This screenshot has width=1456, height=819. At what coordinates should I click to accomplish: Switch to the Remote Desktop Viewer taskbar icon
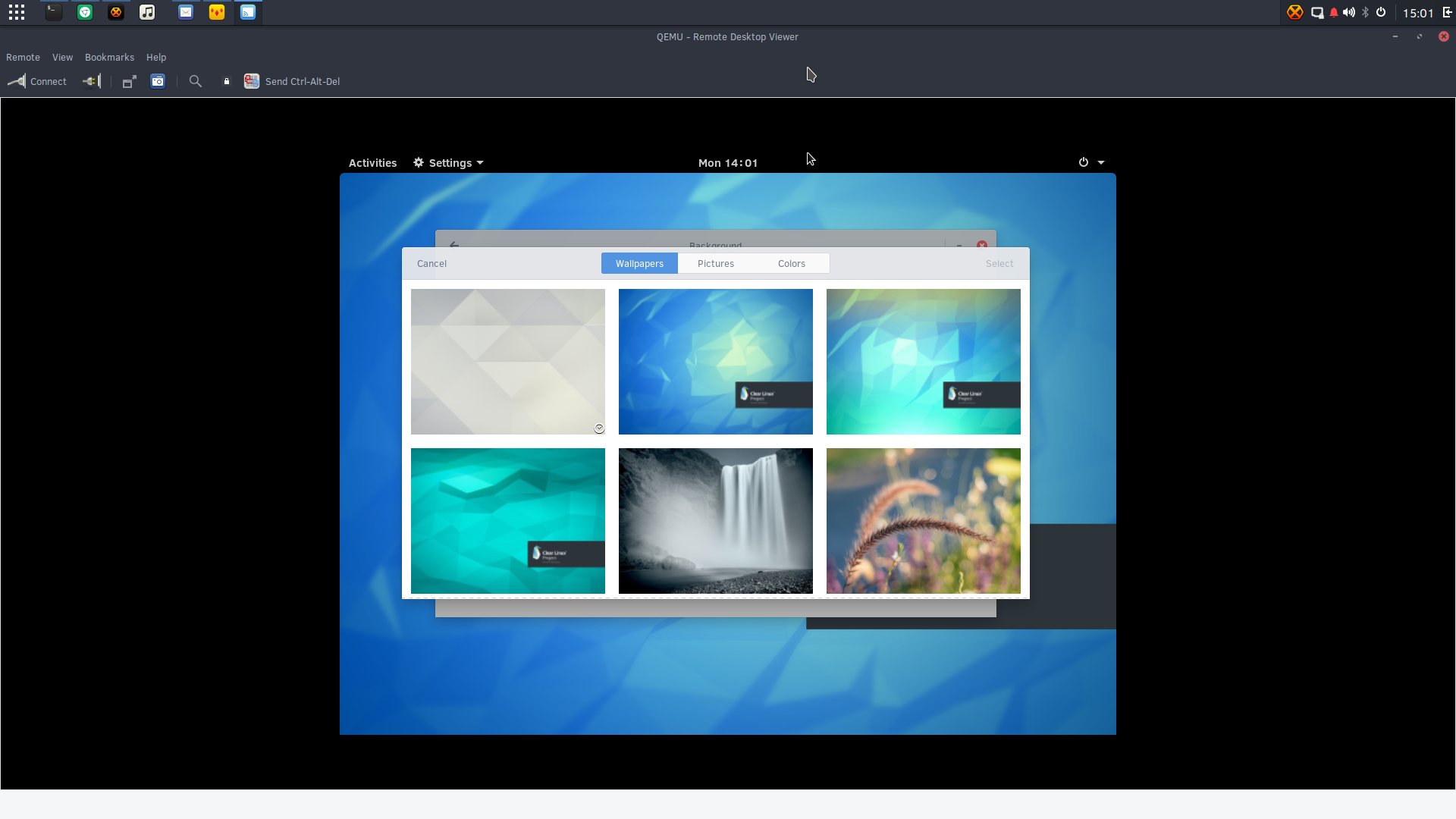(248, 12)
